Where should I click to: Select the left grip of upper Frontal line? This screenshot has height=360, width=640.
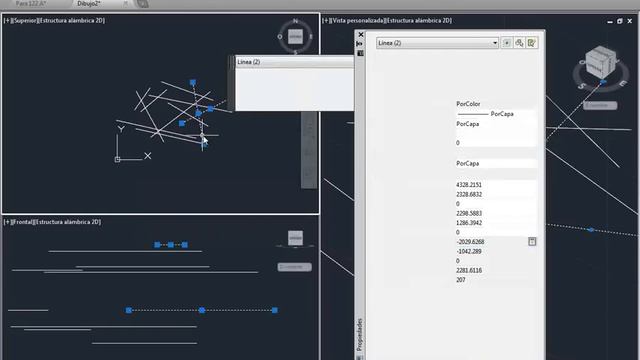tap(157, 245)
